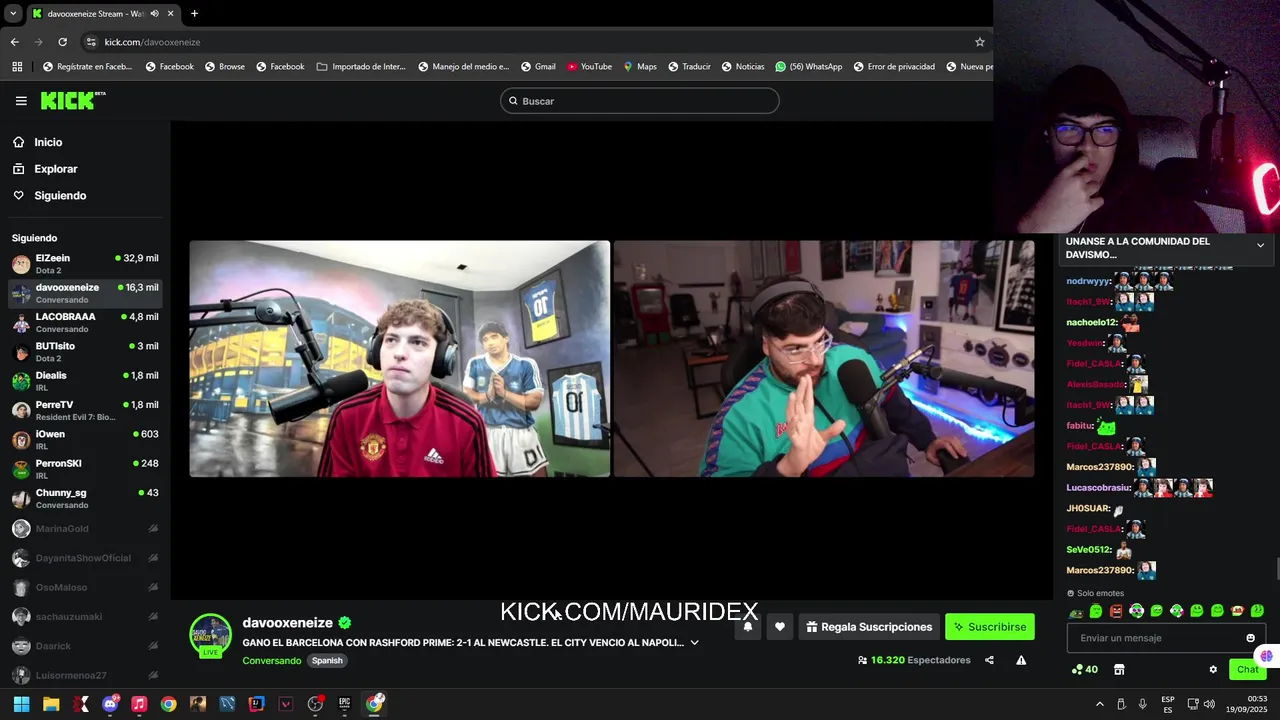Screen dimensions: 1280x720
Task: Open LACOBRAAA channel
Action: (85, 322)
